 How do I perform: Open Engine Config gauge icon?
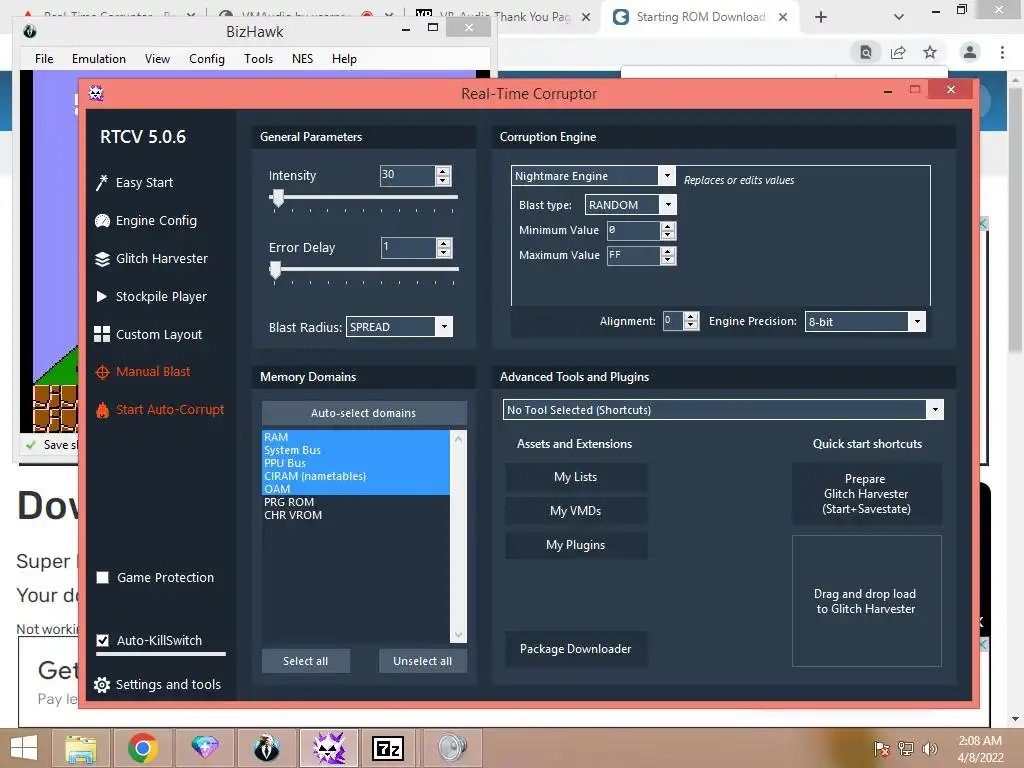pos(102,221)
